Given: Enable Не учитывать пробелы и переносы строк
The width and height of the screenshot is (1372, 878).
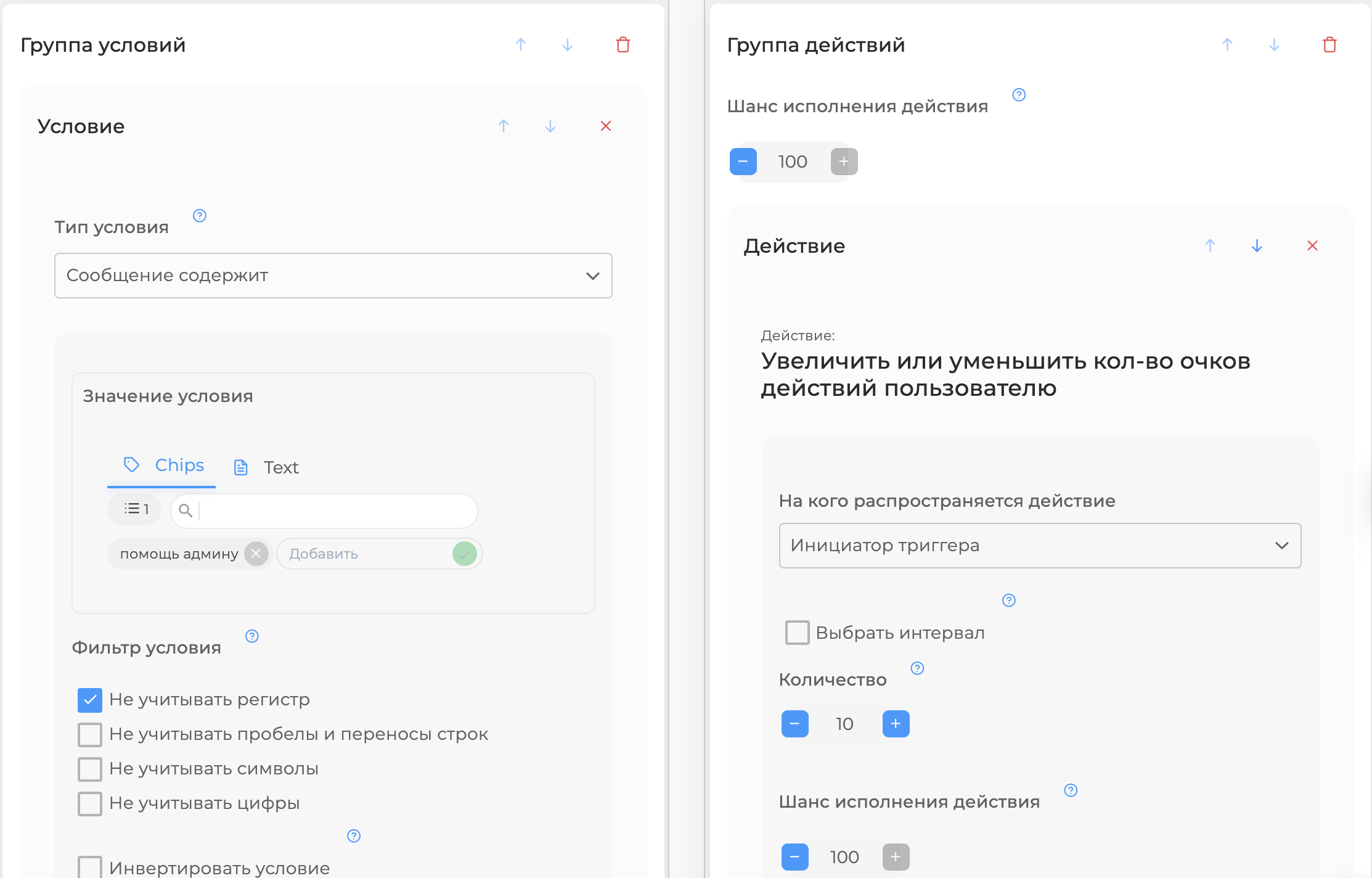Looking at the screenshot, I should pos(90,734).
